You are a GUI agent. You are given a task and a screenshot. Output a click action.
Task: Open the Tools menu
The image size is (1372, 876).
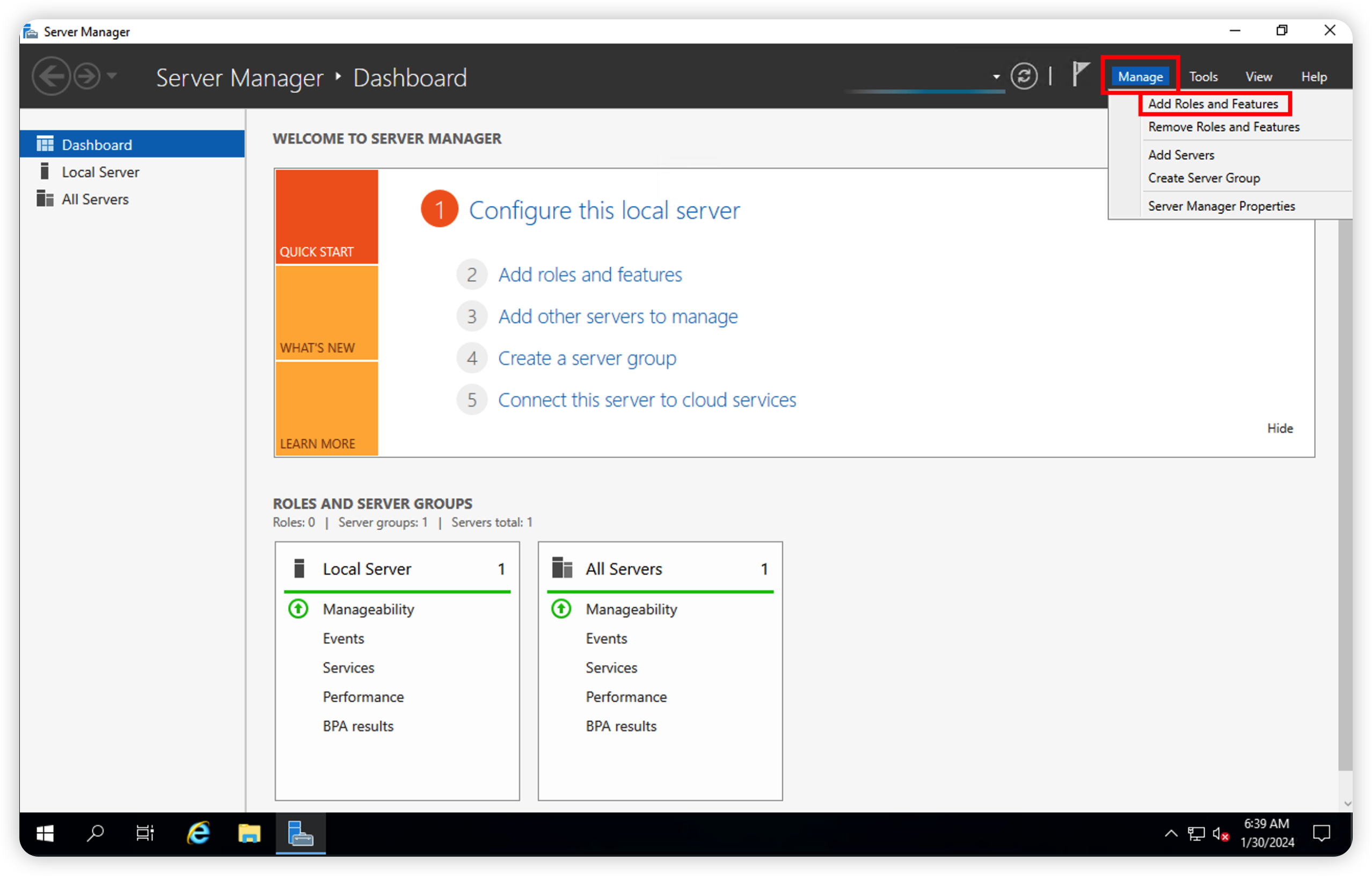(x=1203, y=77)
